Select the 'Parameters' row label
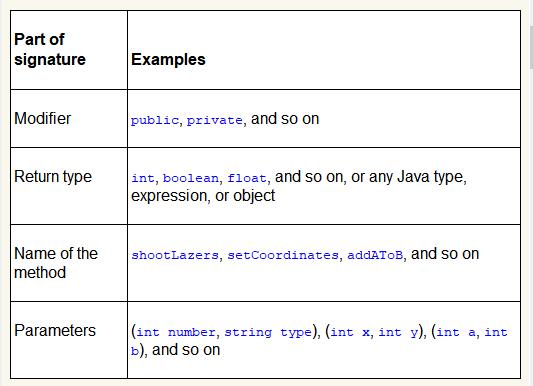 pyautogui.click(x=55, y=331)
